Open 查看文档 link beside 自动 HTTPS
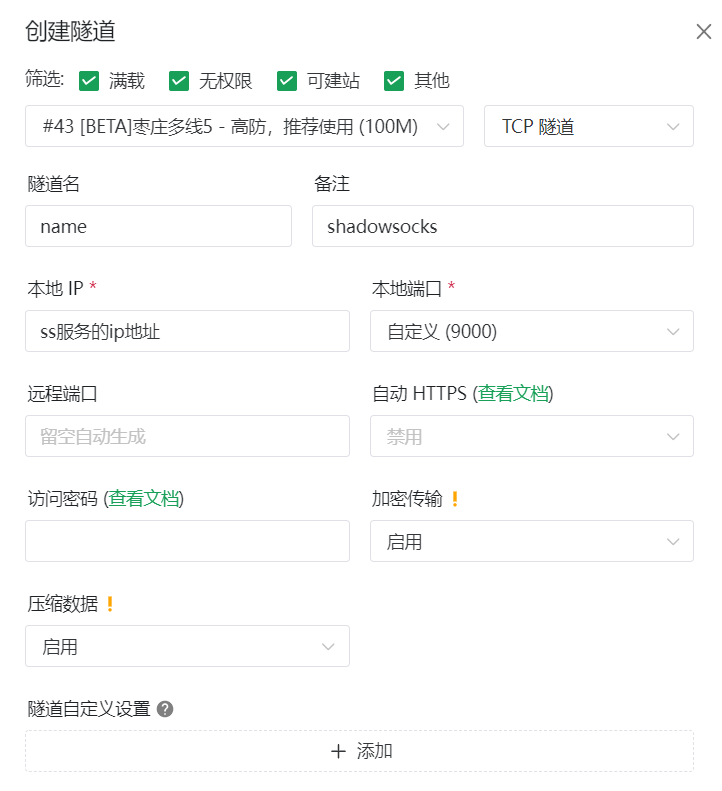The image size is (722, 791). pyautogui.click(x=513, y=393)
